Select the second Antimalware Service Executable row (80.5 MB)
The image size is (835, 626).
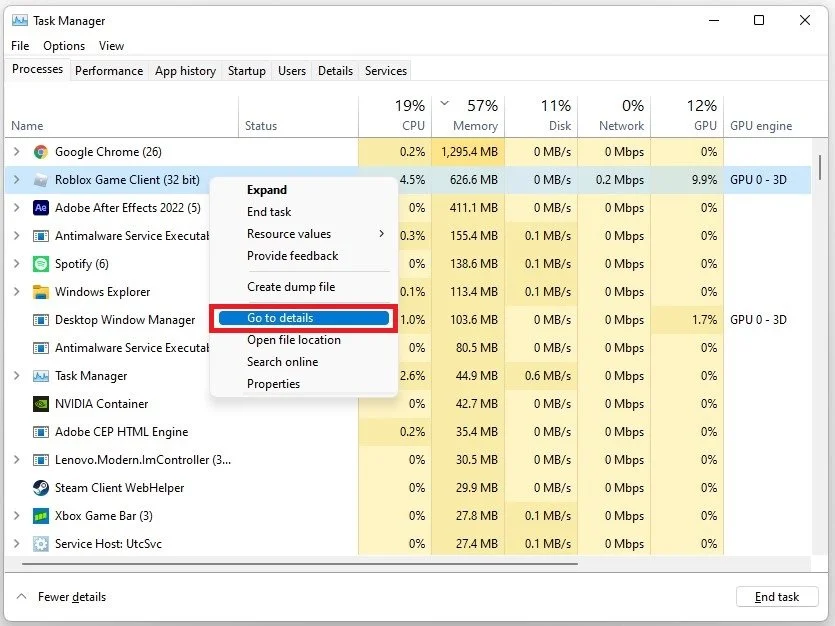(x=407, y=348)
